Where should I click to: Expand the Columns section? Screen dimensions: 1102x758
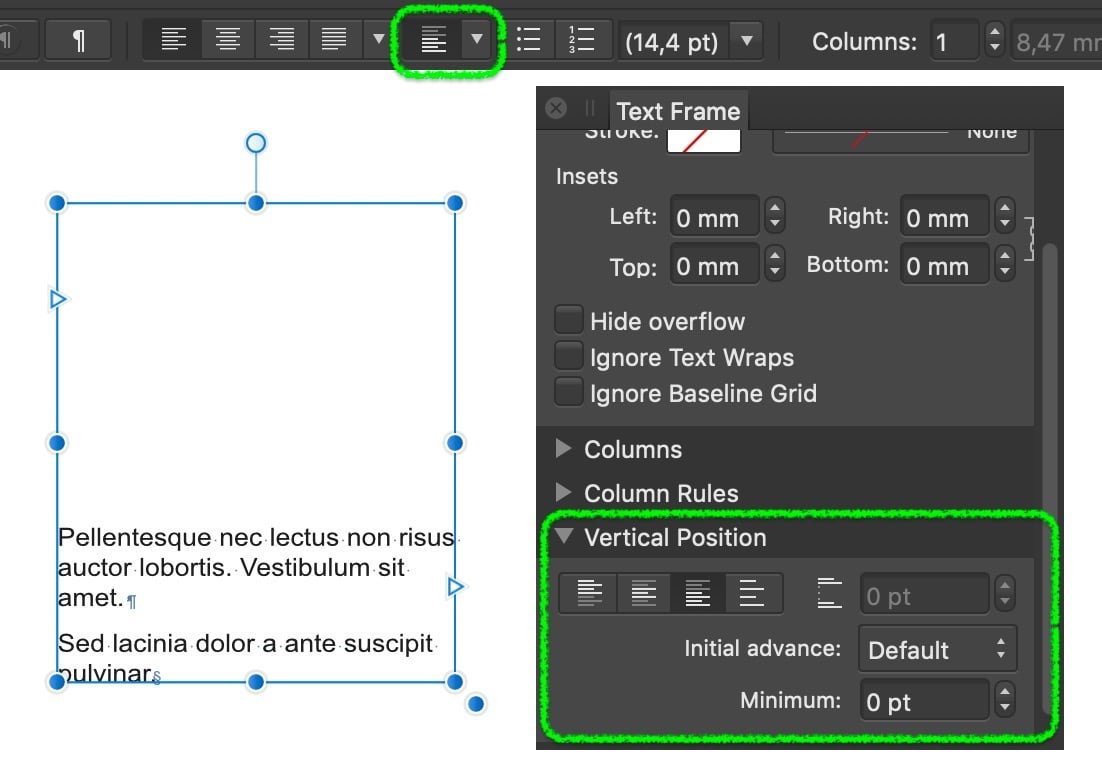coord(563,449)
